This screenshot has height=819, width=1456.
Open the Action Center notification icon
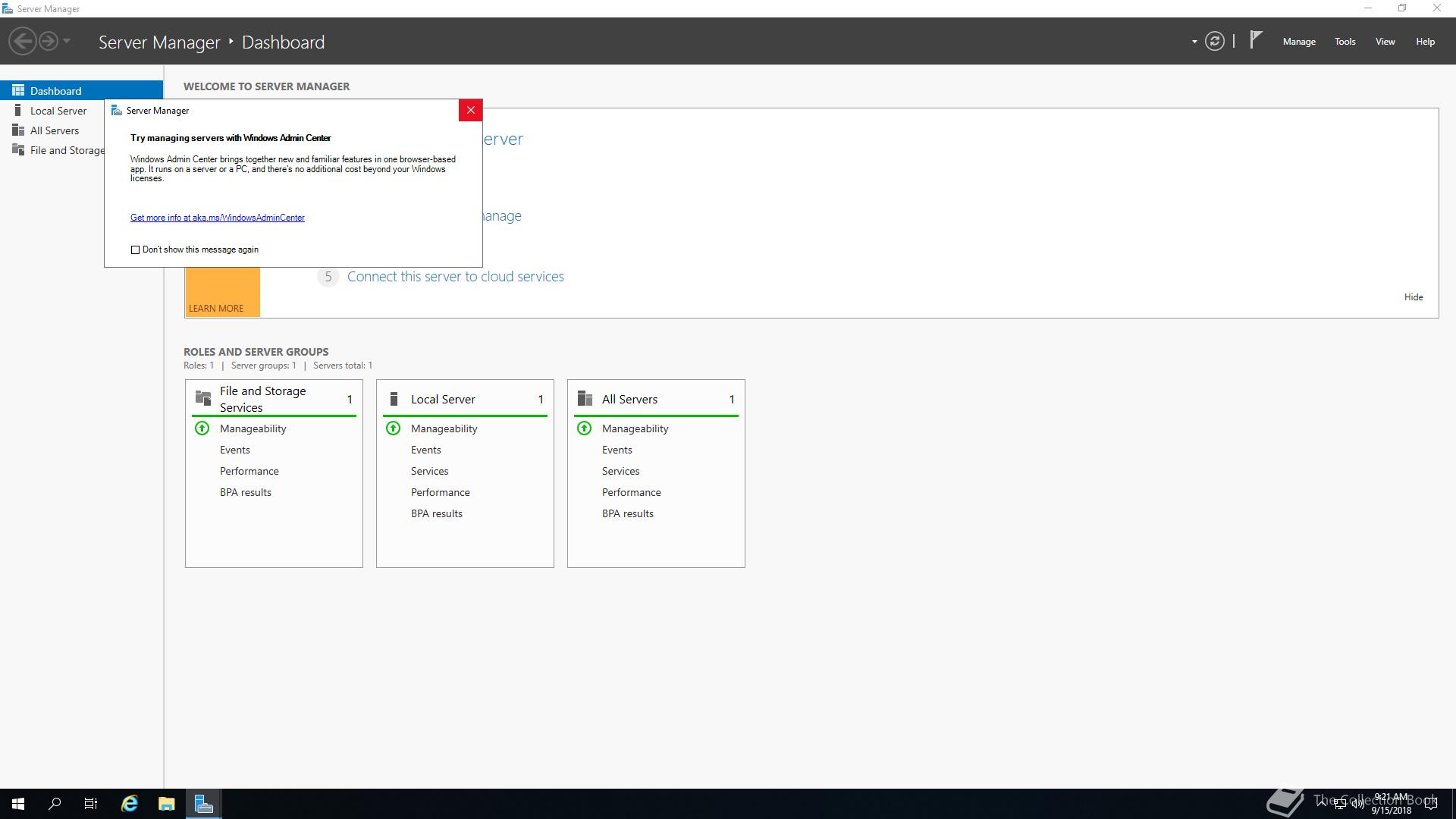point(1431,805)
